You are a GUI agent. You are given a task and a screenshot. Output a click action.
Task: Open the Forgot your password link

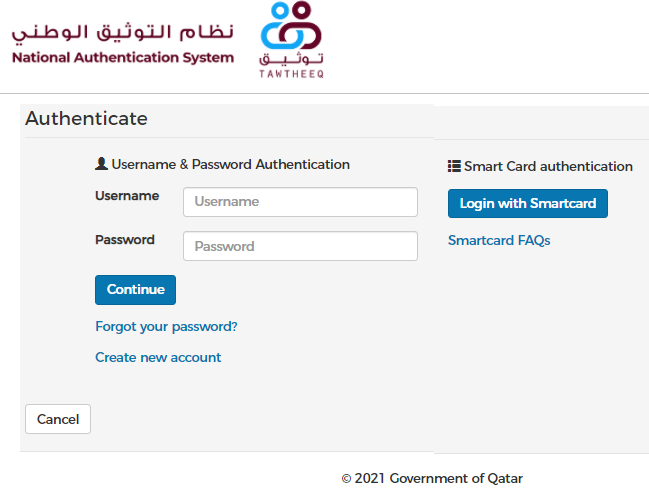[x=166, y=327]
